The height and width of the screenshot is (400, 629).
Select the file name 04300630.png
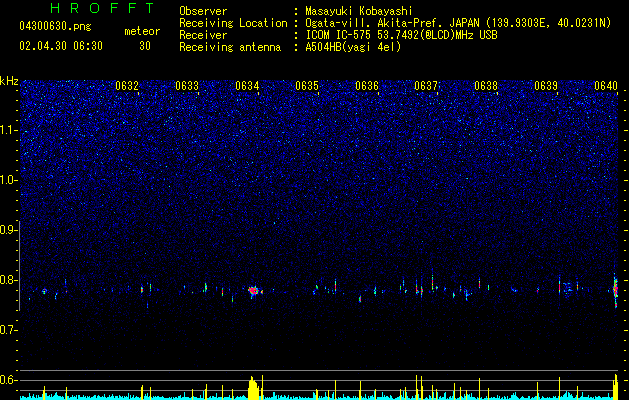pyautogui.click(x=55, y=27)
